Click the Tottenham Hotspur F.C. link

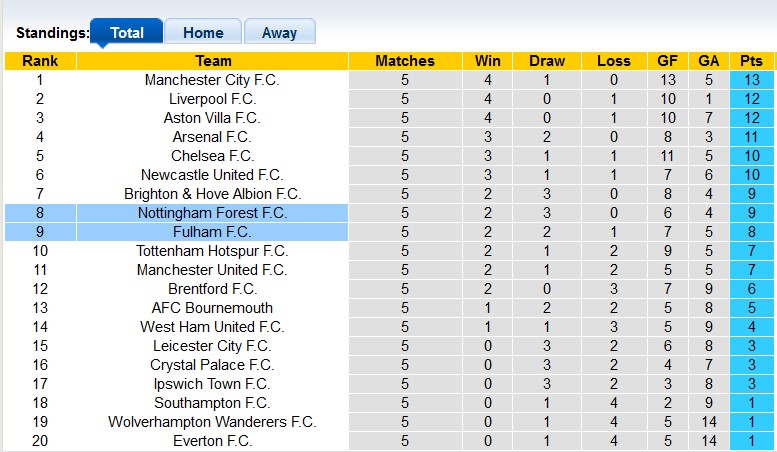(212, 251)
